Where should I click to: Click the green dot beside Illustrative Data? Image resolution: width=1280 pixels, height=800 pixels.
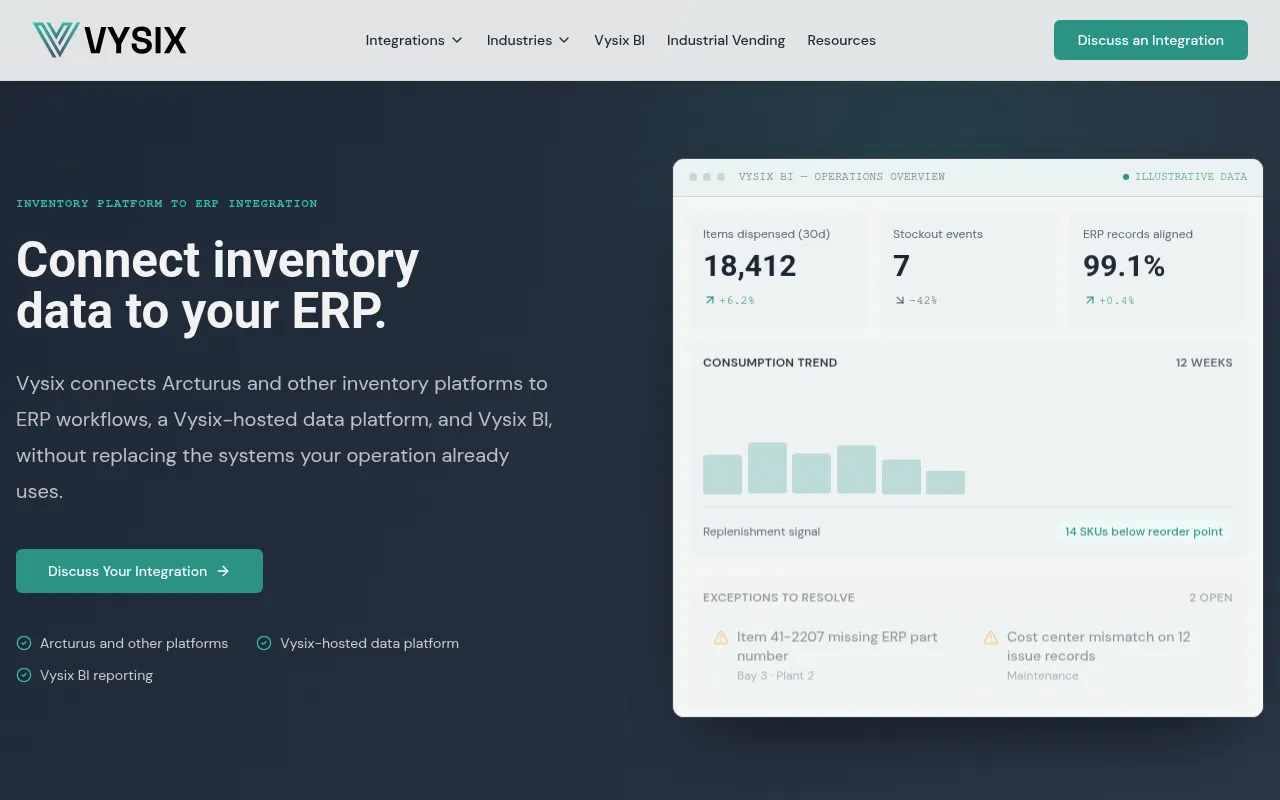pyautogui.click(x=1126, y=177)
